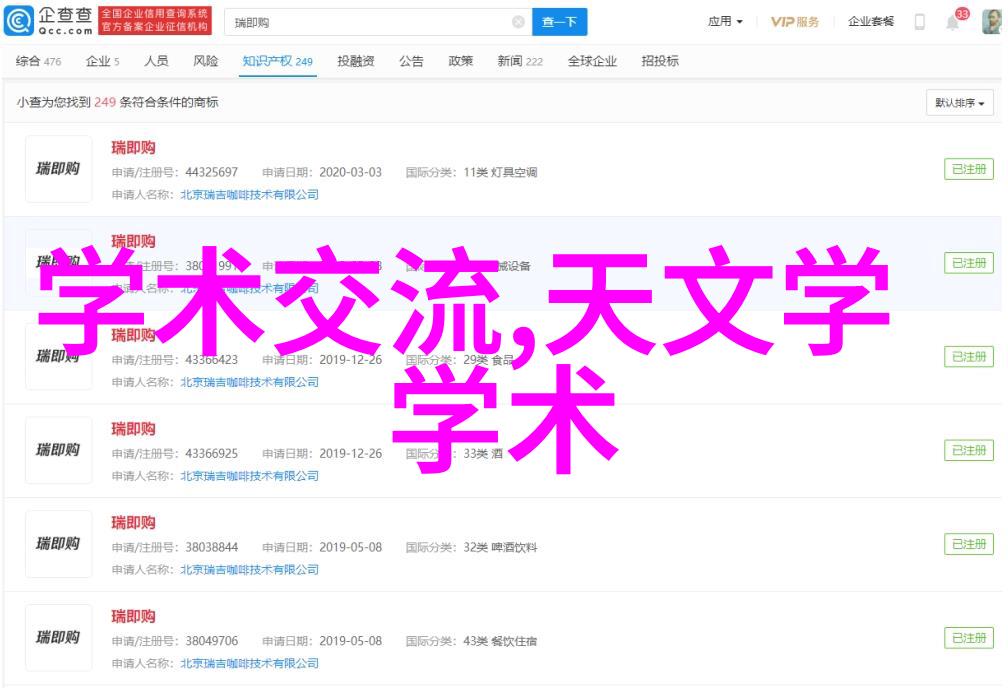1008x692 pixels.
Task: Open 瑞即购 title for registration 38038844
Action: (x=133, y=523)
